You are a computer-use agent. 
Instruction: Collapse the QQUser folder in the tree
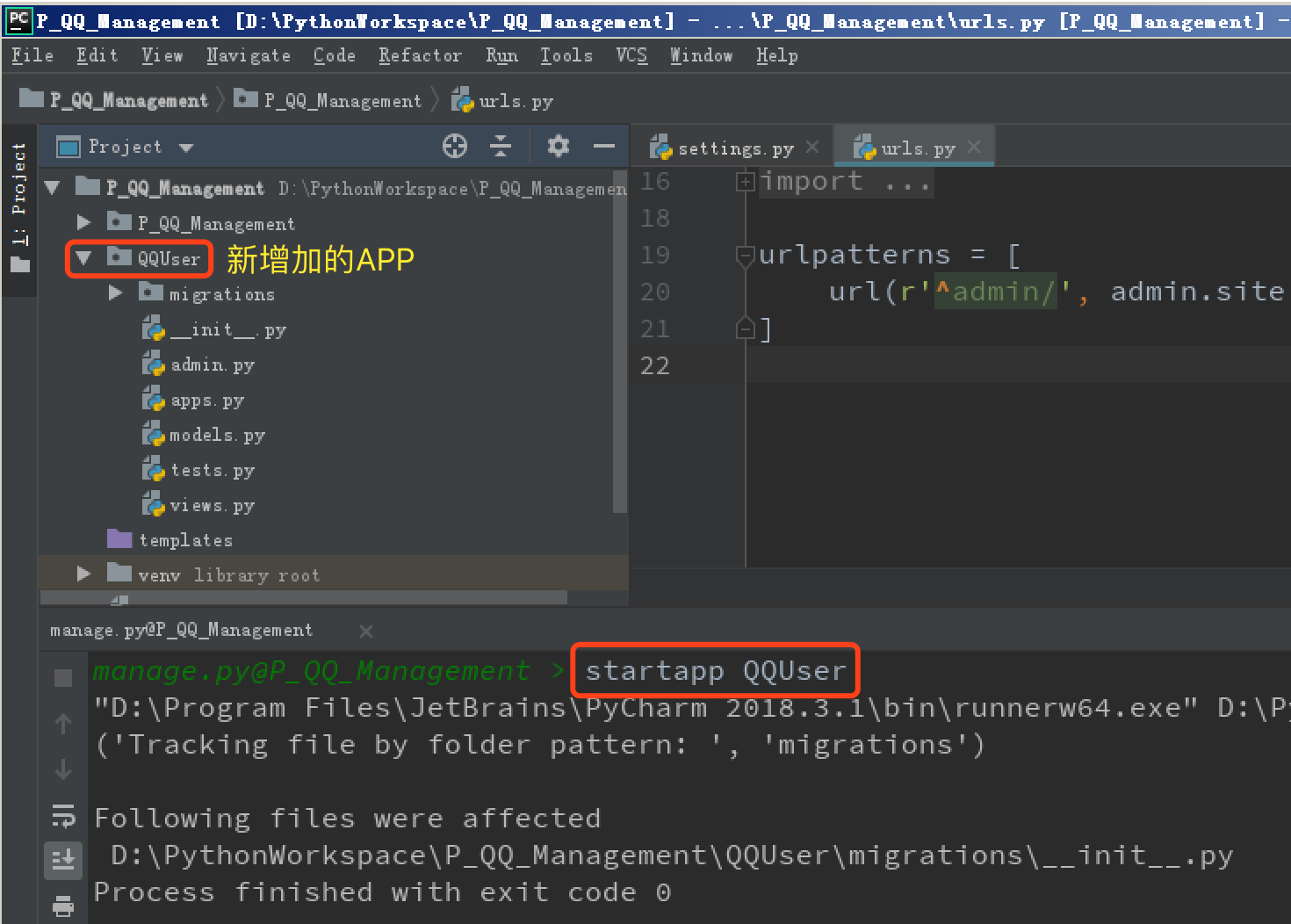click(83, 258)
